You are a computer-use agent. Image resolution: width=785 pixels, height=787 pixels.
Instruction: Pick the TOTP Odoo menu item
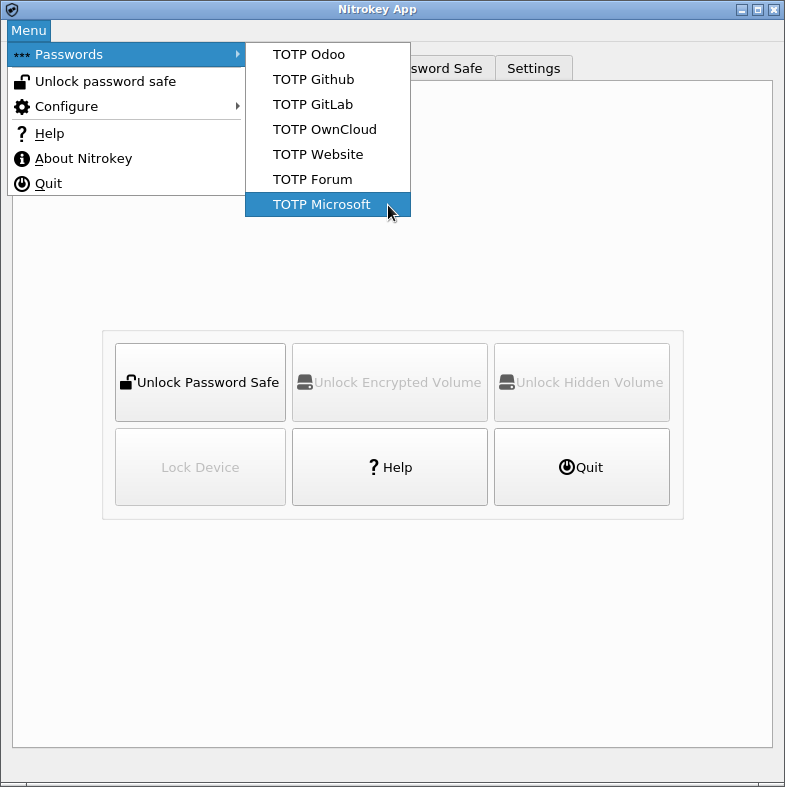tap(308, 55)
